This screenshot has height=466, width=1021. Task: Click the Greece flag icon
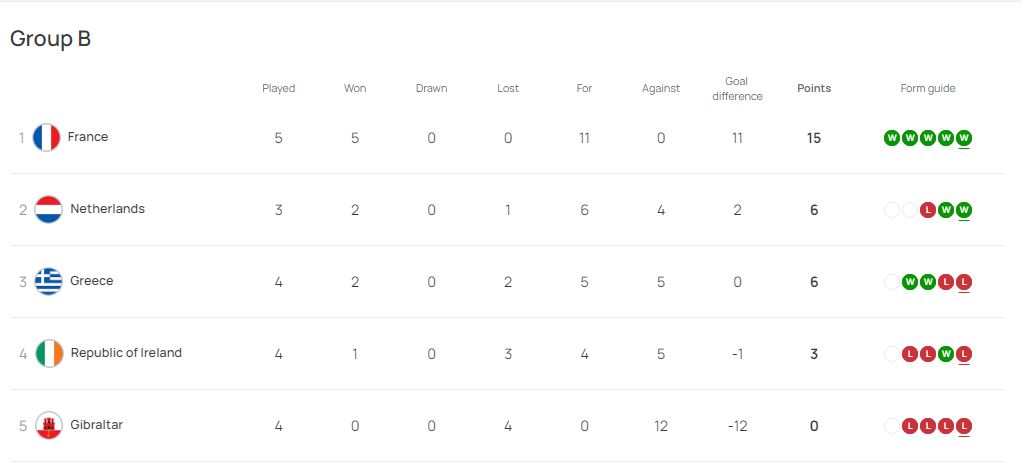click(x=48, y=282)
